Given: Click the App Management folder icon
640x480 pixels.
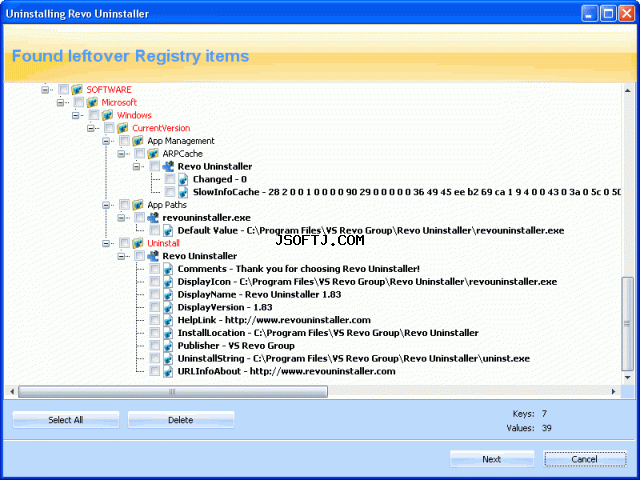Looking at the screenshot, I should [138, 141].
